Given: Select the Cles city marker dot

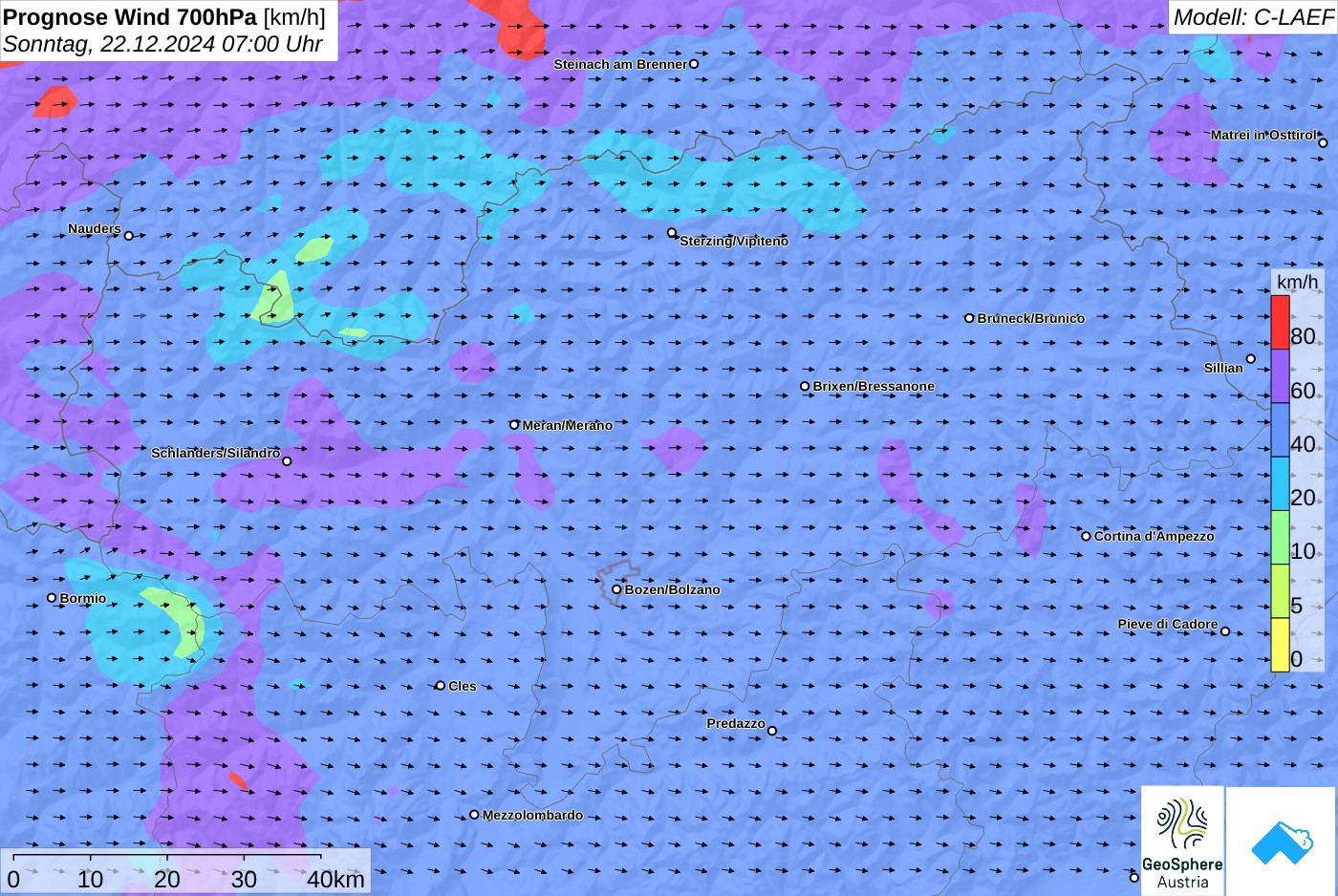Looking at the screenshot, I should click(440, 685).
